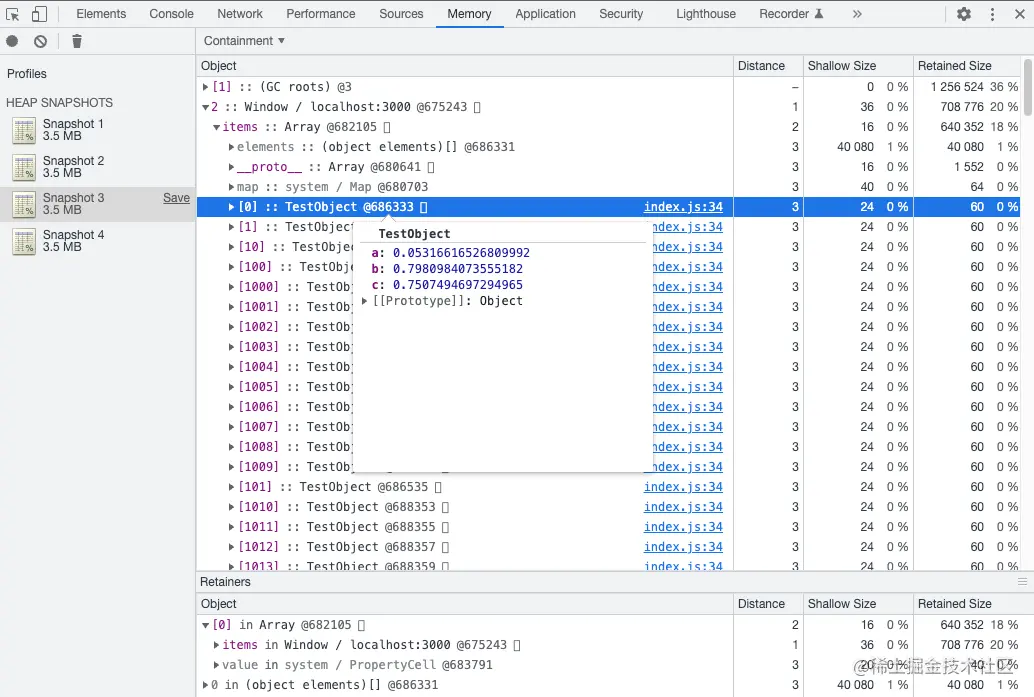Select the Snapshot 4 profile icon
Image resolution: width=1034 pixels, height=697 pixels.
(x=24, y=241)
